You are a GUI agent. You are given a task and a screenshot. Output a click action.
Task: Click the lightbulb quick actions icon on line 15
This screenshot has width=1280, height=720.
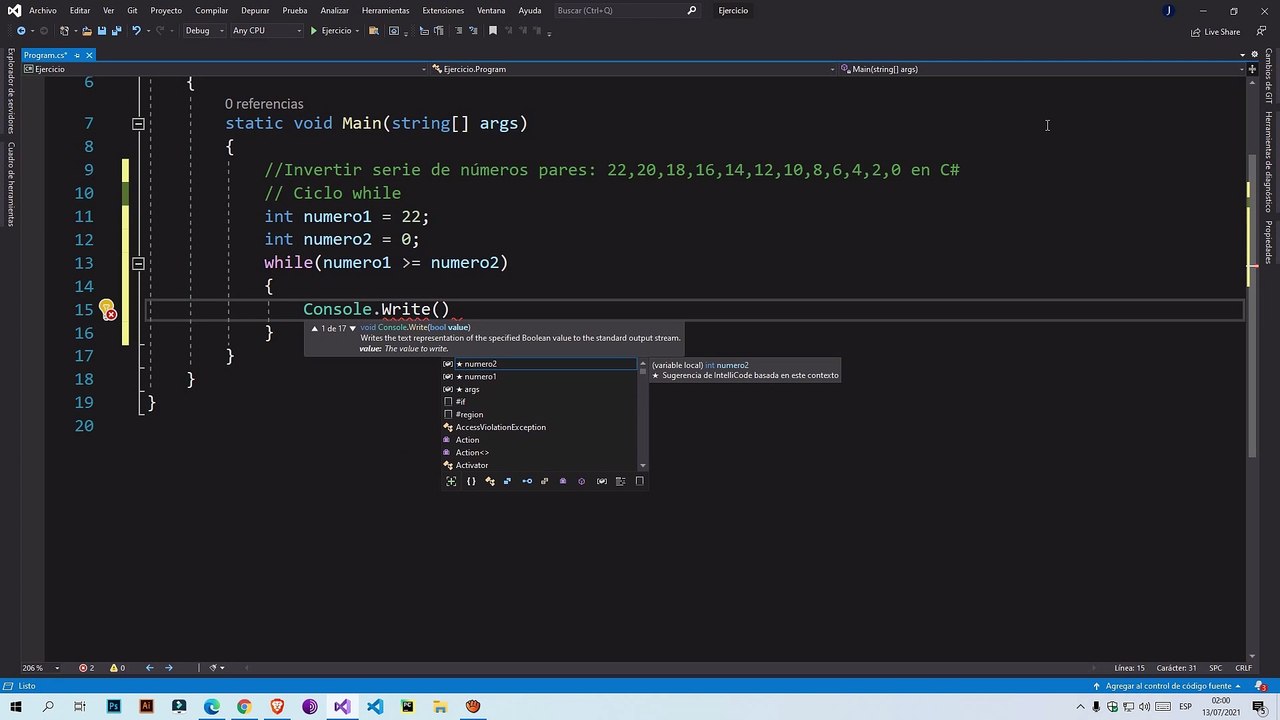click(x=106, y=307)
